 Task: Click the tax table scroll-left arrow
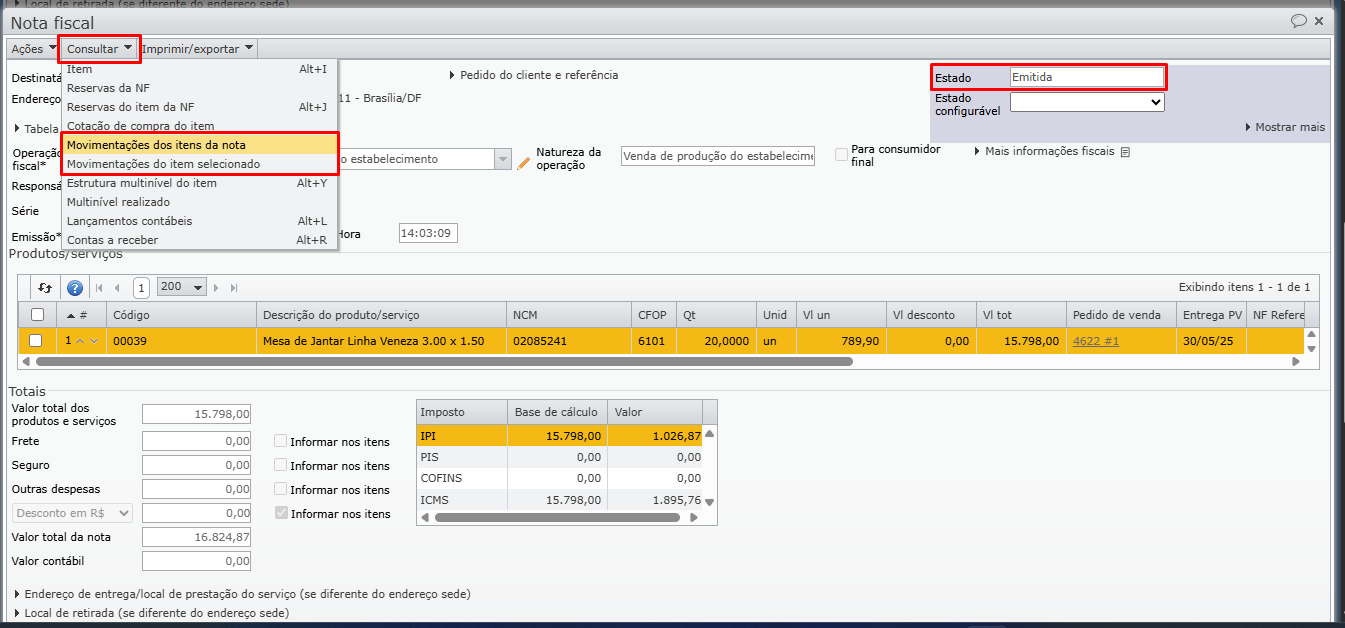pos(423,518)
